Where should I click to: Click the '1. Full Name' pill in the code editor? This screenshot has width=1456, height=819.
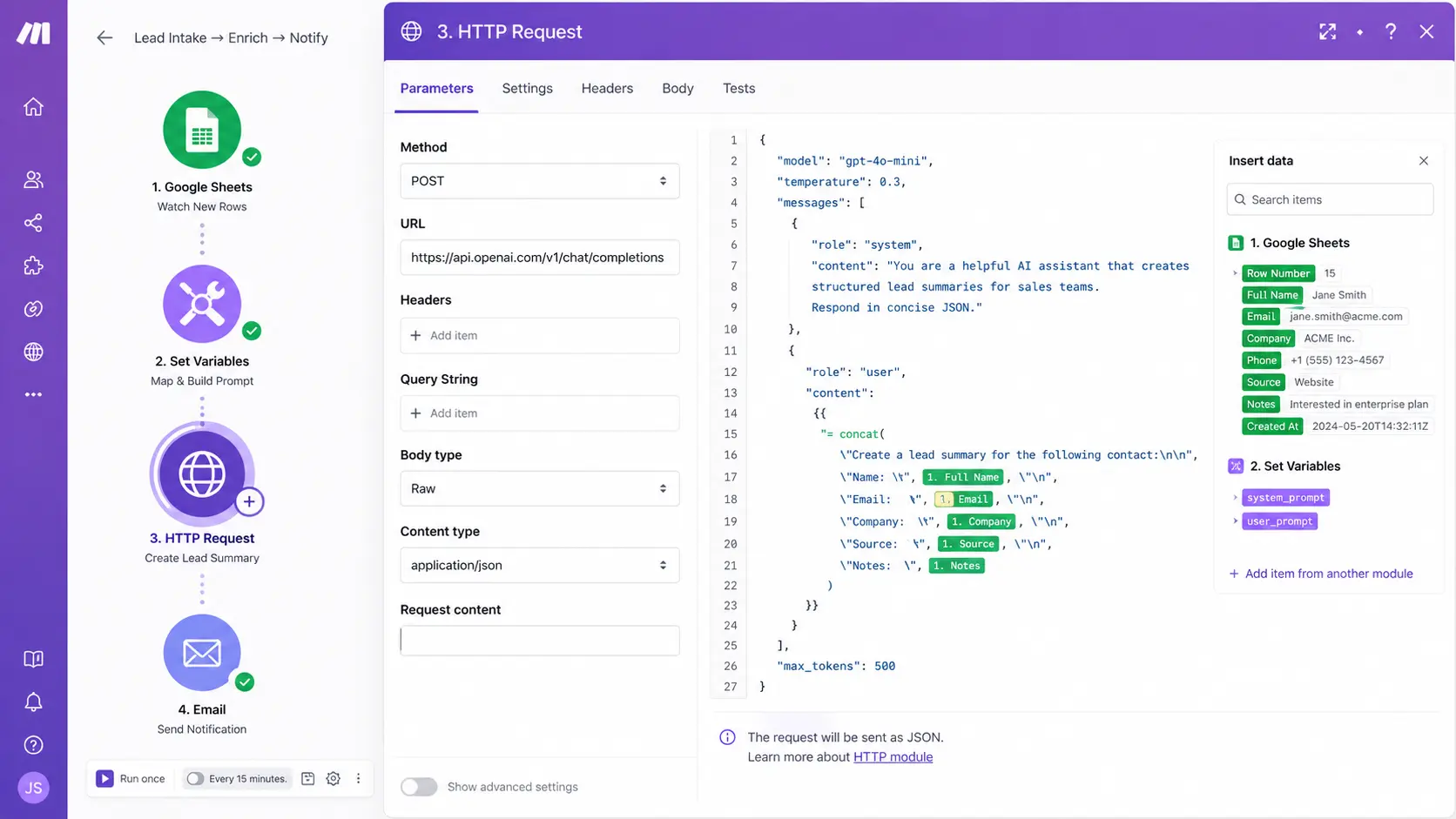962,477
